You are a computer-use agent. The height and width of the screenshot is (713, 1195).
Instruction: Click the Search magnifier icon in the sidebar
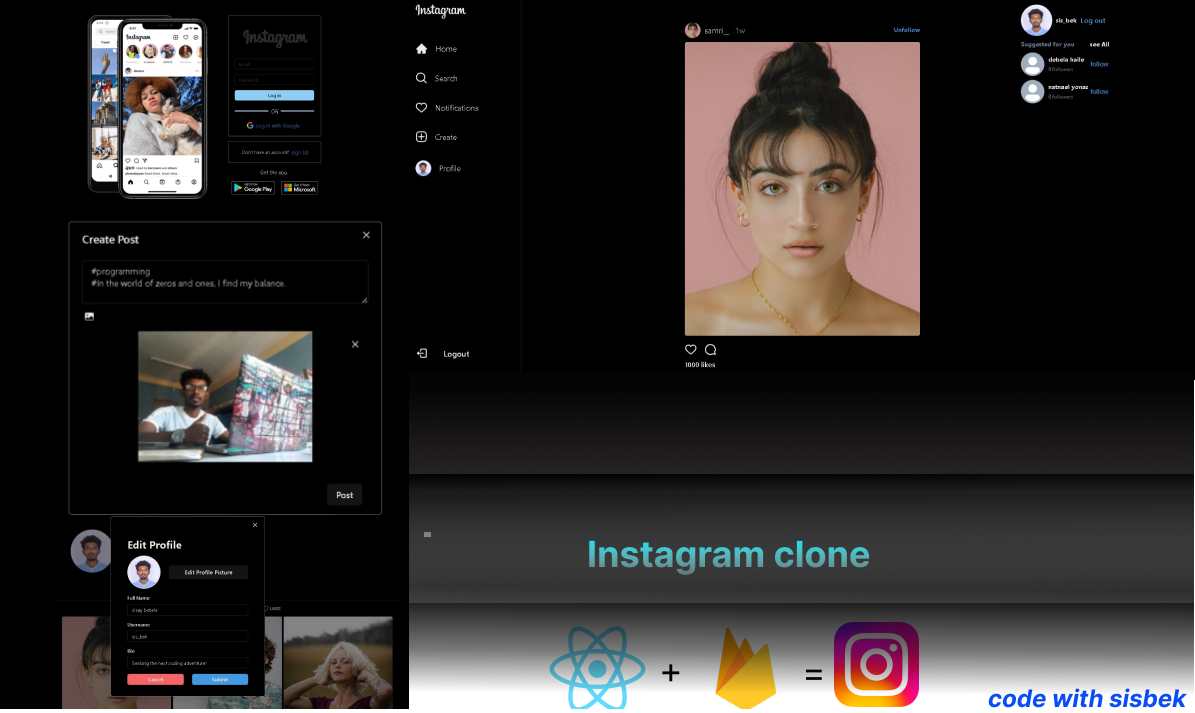pyautogui.click(x=421, y=78)
